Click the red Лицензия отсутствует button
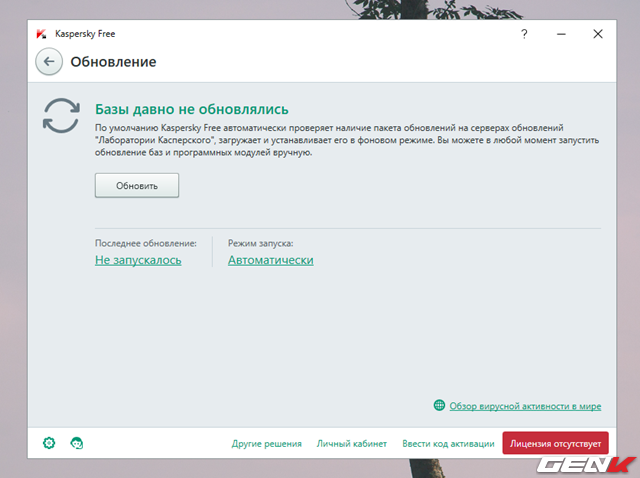Screen dimensions: 640x478 click(x=555, y=443)
